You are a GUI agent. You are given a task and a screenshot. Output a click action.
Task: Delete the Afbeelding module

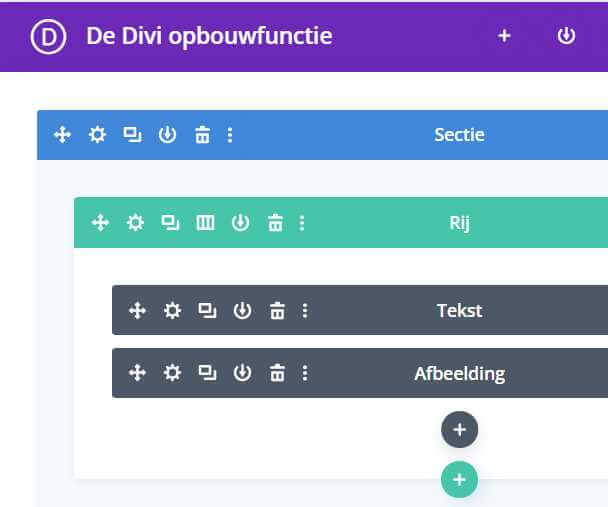(277, 373)
